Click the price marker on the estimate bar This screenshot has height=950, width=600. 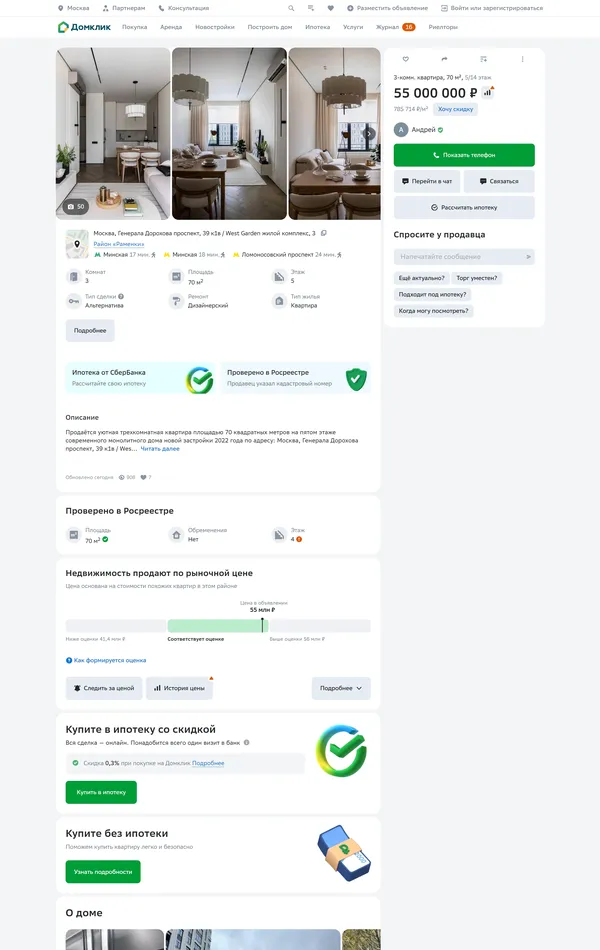[x=262, y=625]
